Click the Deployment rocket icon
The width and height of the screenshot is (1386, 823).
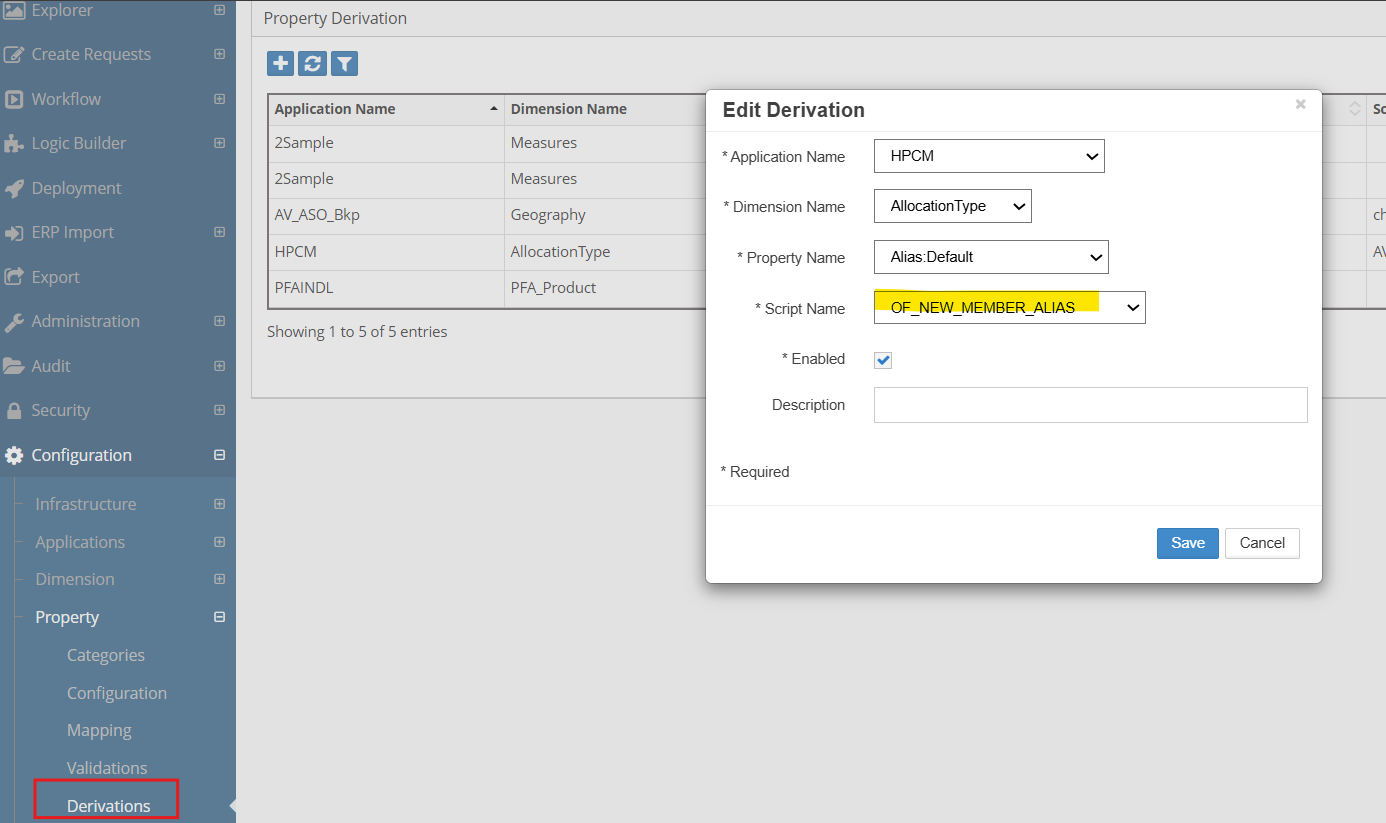click(x=14, y=188)
